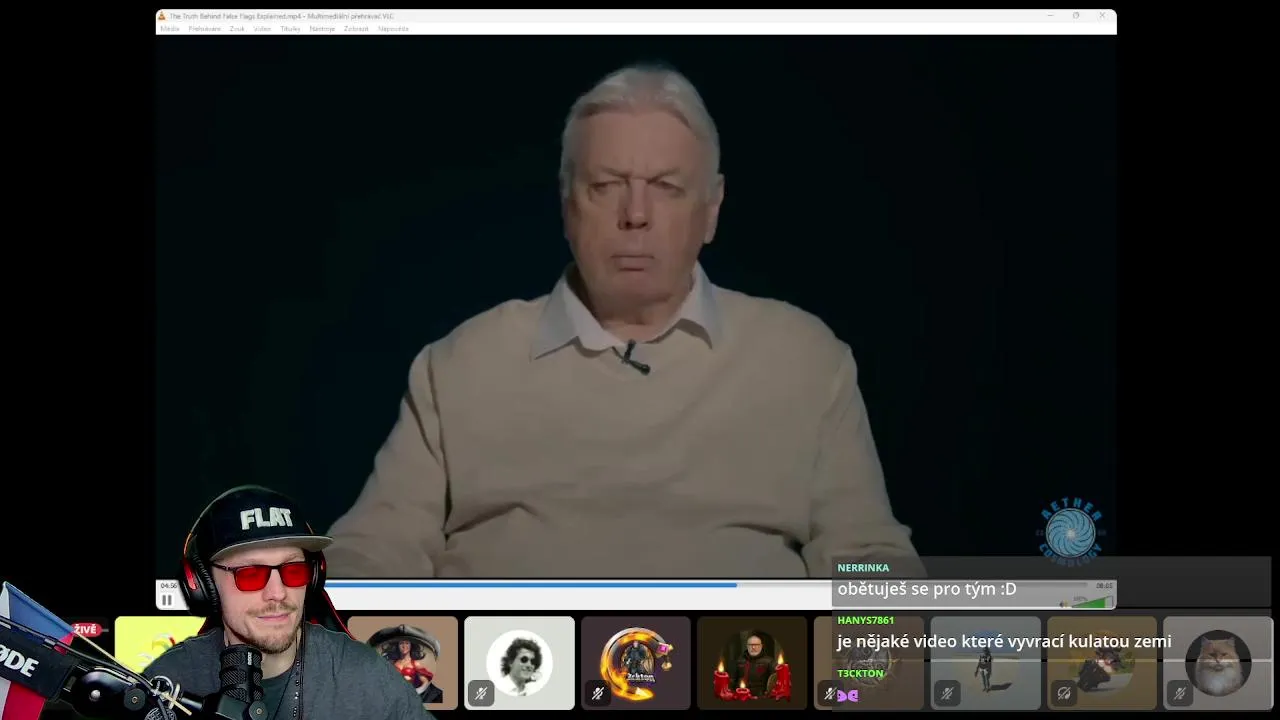Pause the VLC video playback
This screenshot has width=1280, height=720.
click(167, 600)
